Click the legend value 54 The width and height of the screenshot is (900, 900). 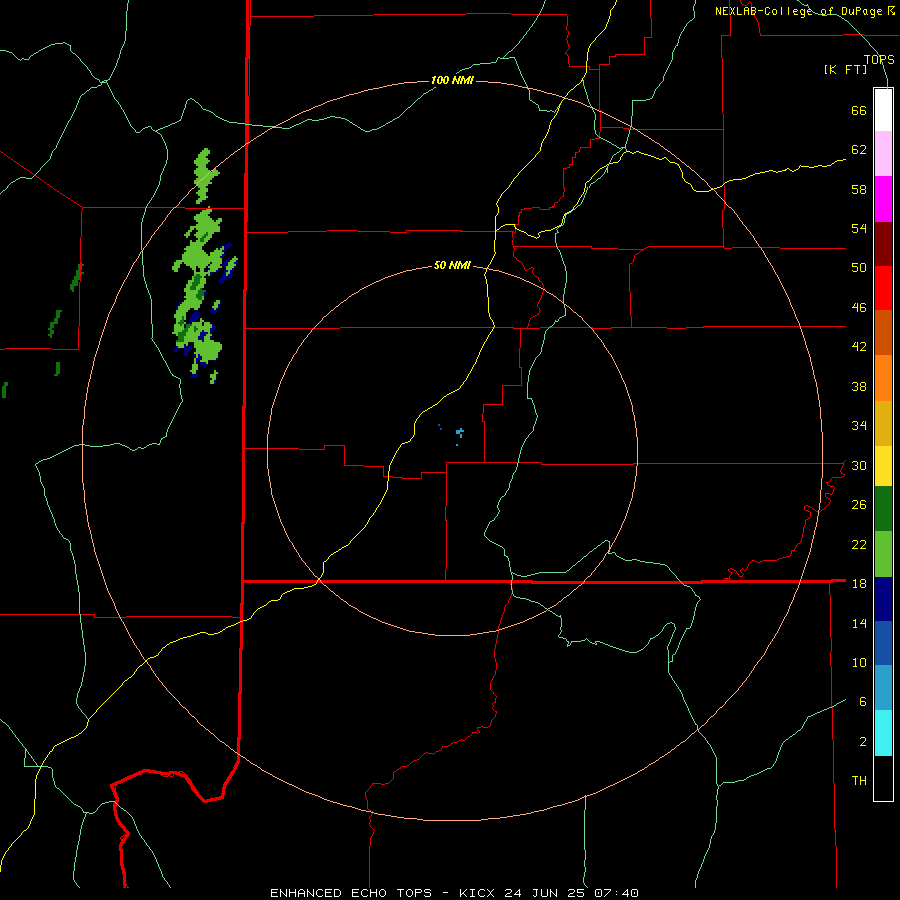859,228
